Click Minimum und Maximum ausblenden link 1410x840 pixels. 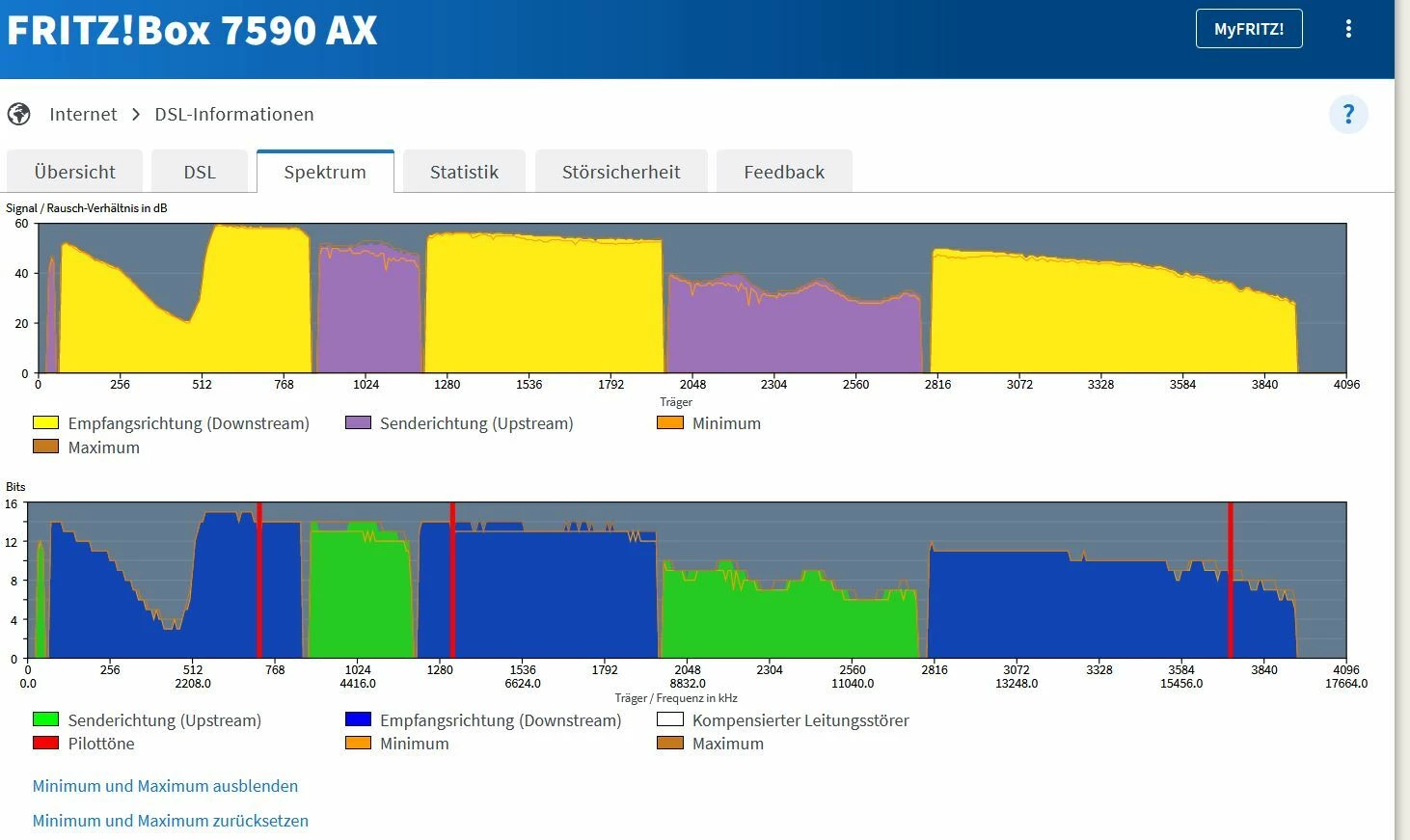tap(165, 786)
